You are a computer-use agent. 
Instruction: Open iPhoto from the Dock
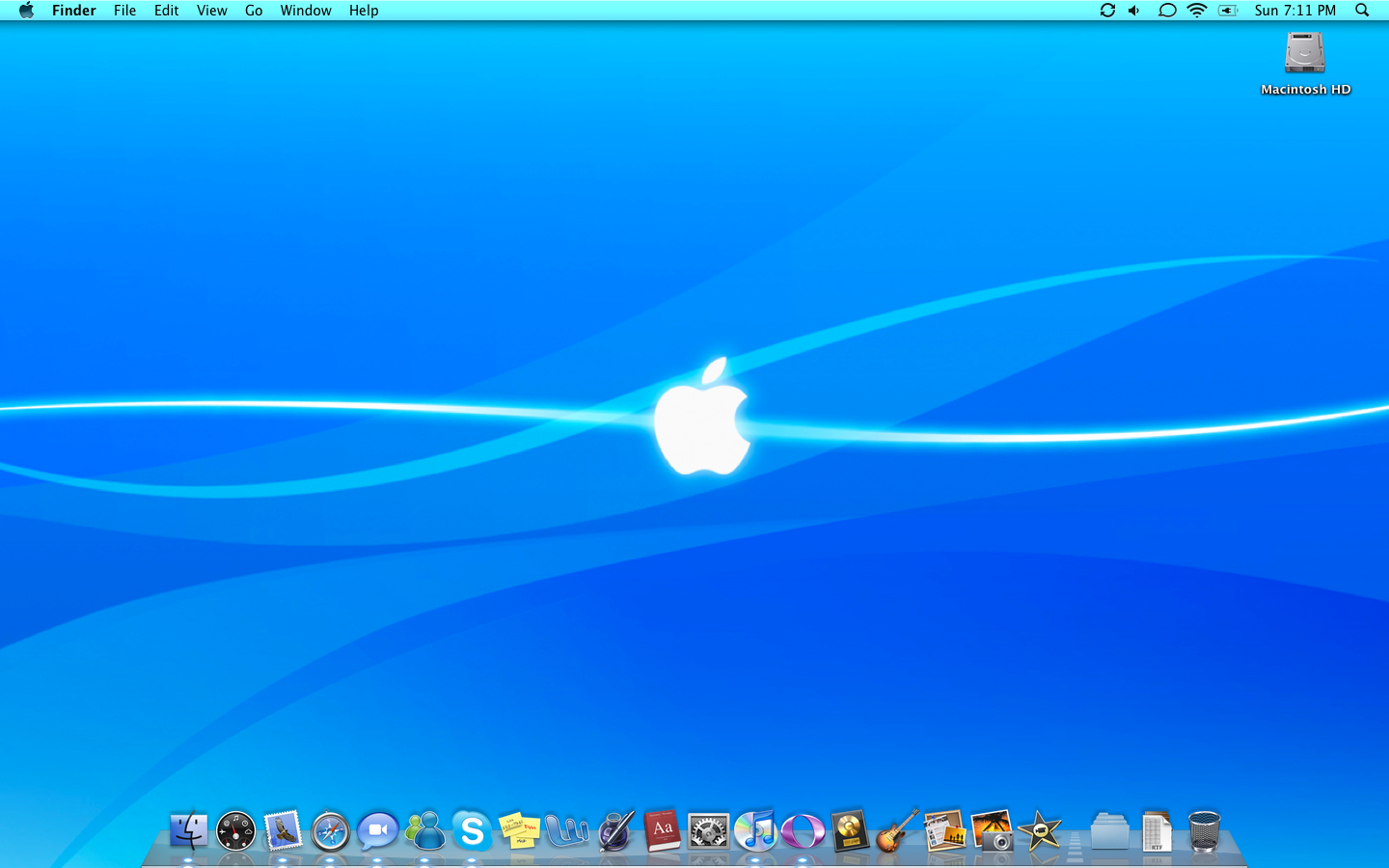992,830
